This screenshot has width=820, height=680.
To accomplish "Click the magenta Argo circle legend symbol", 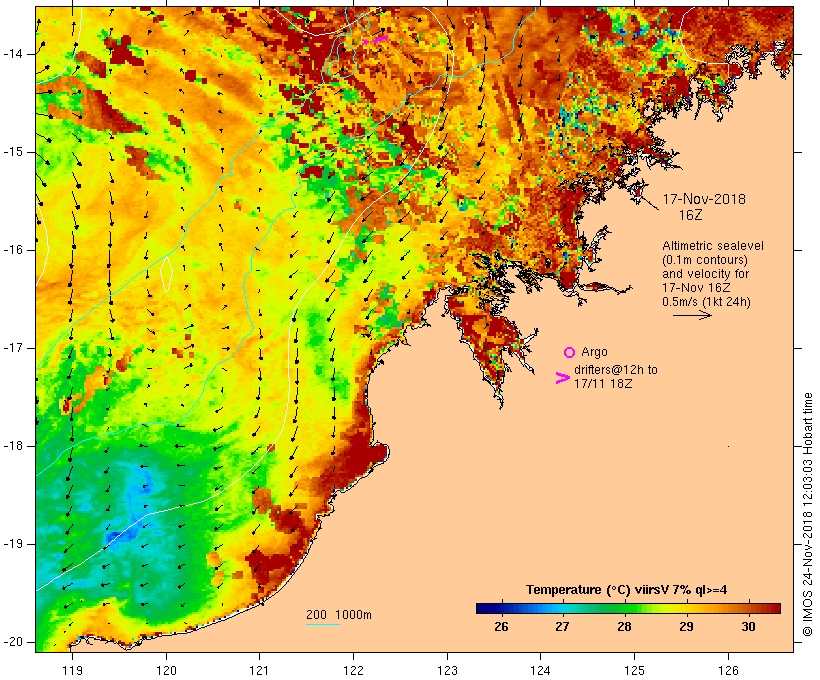I will click(570, 353).
